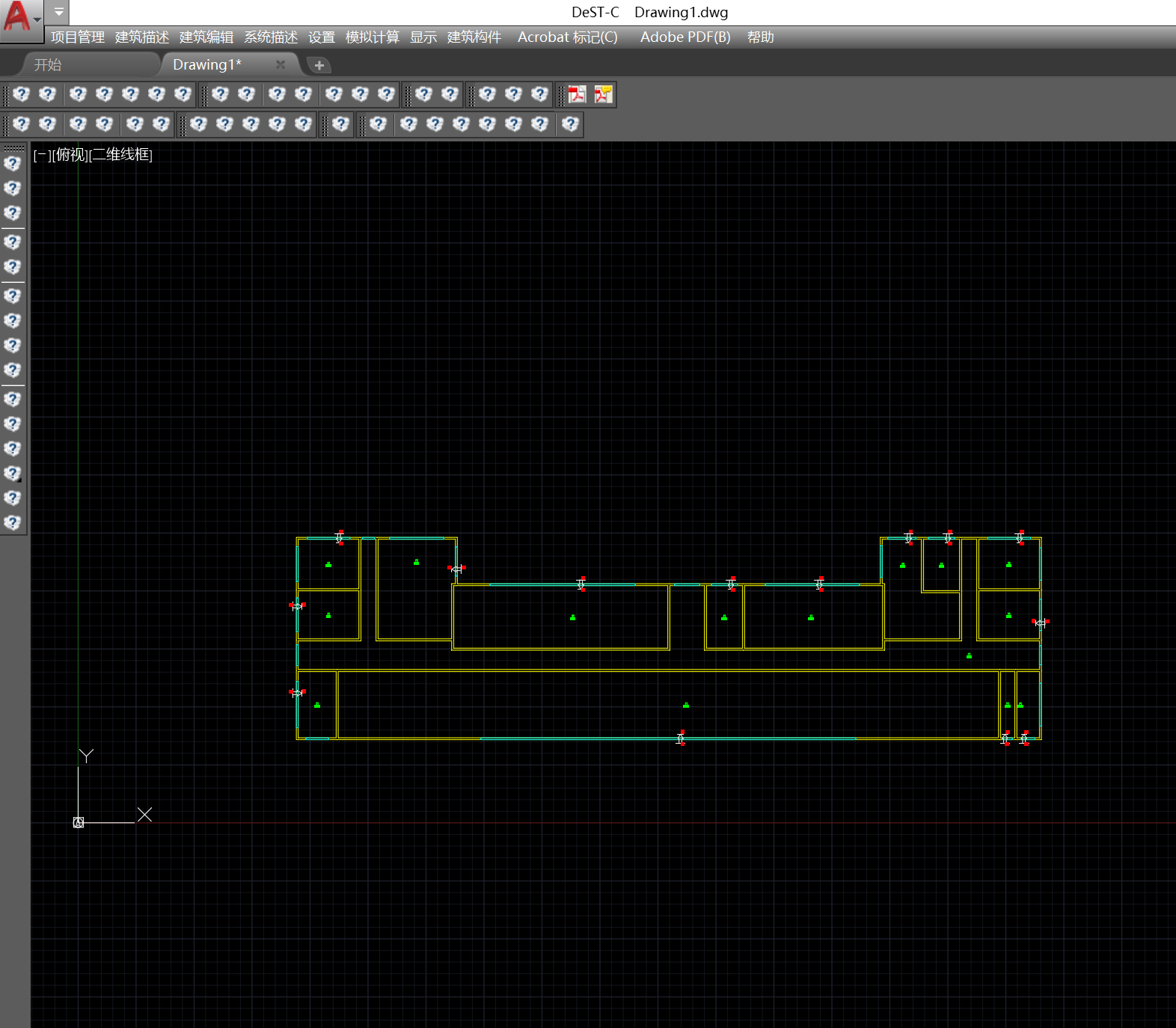
Task: Open the red AutoCAD application menu button
Action: point(16,16)
